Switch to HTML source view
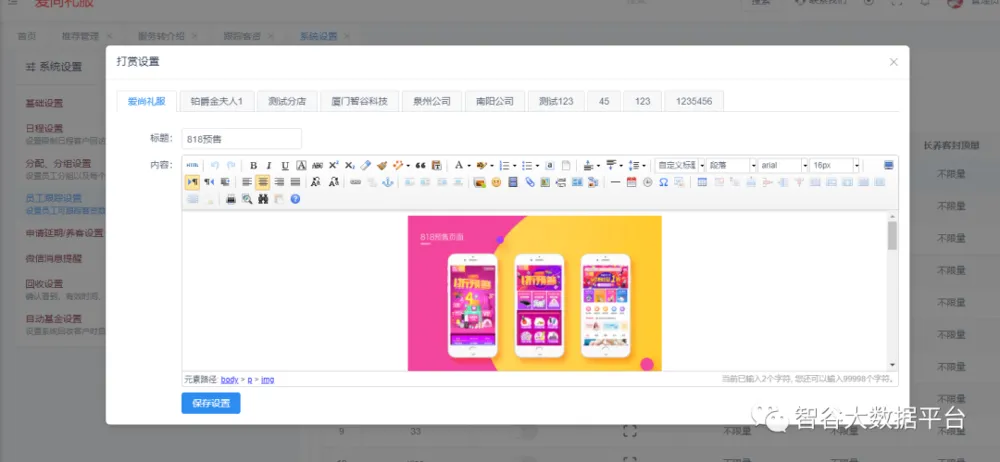This screenshot has height=462, width=1000. [192, 165]
